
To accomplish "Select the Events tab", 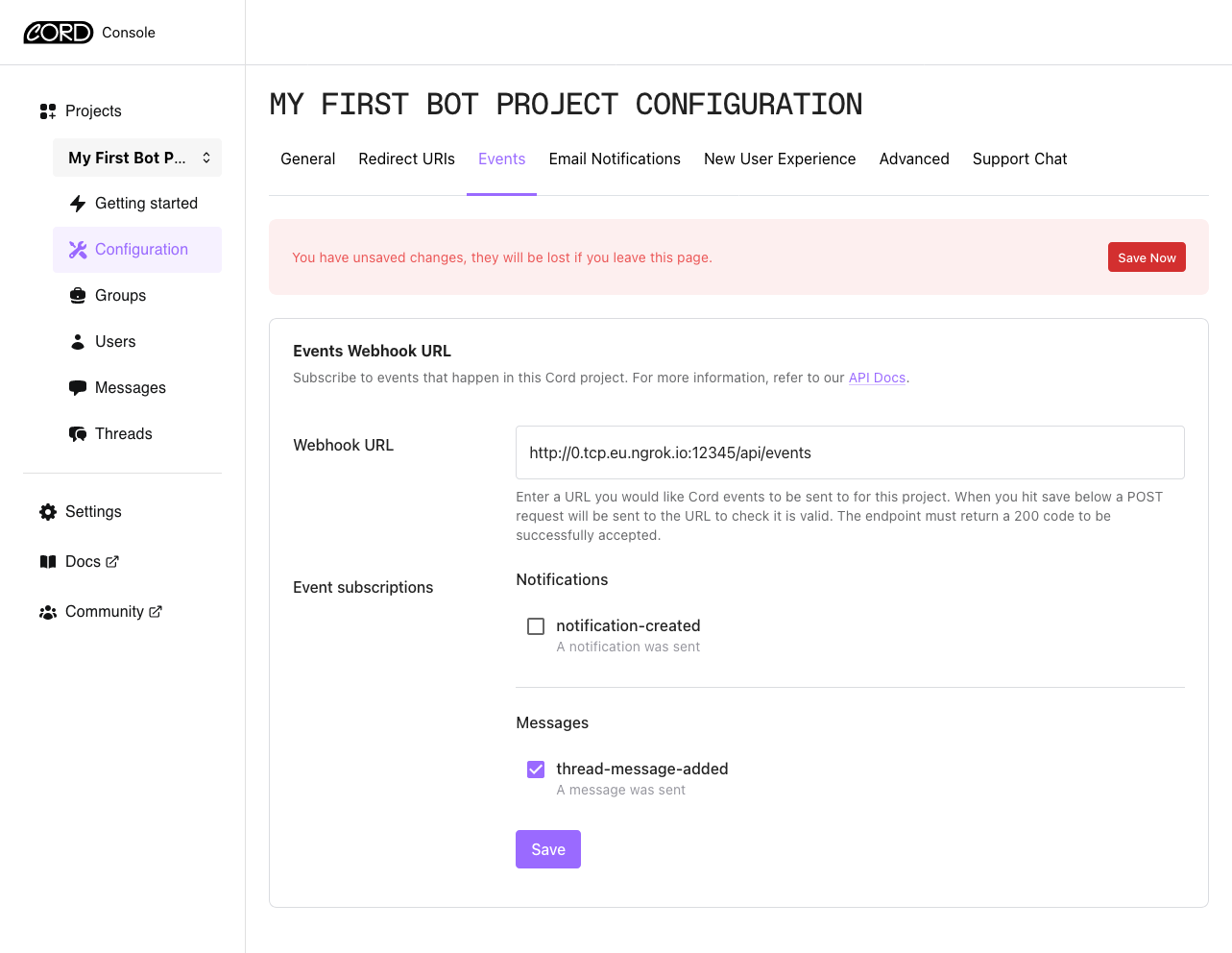I will [502, 159].
